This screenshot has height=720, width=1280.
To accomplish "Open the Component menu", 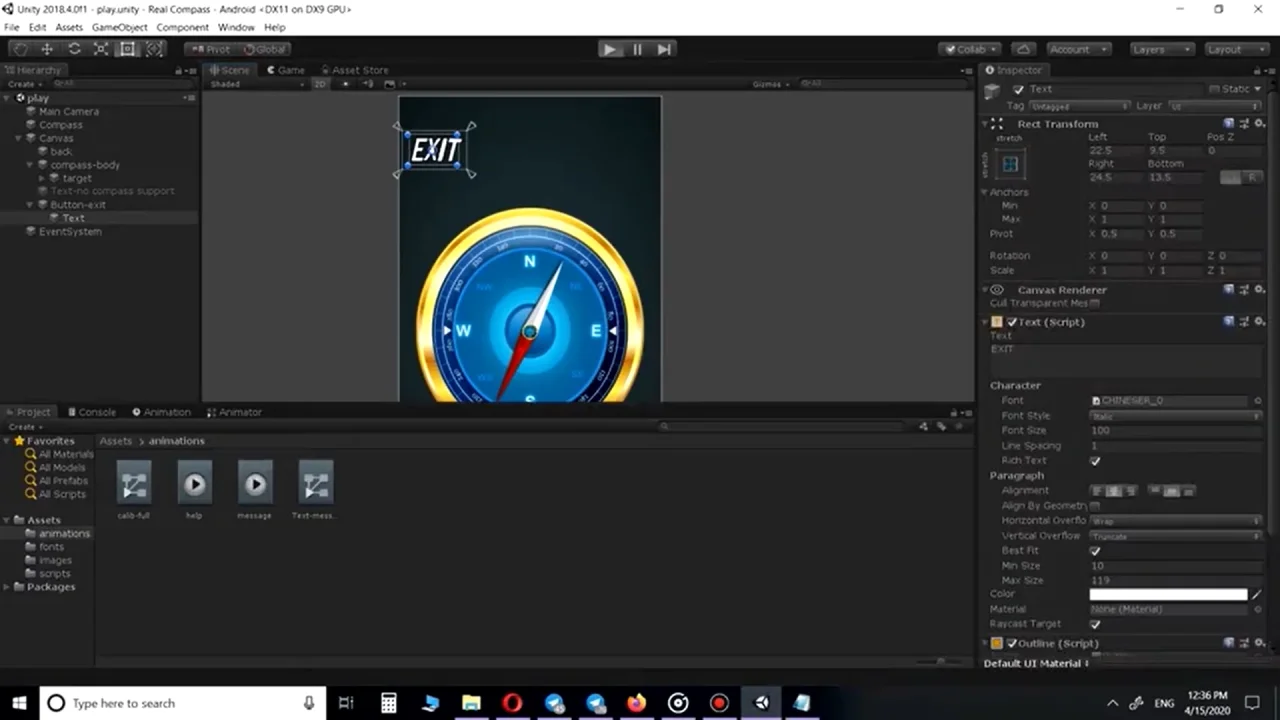I will click(182, 27).
